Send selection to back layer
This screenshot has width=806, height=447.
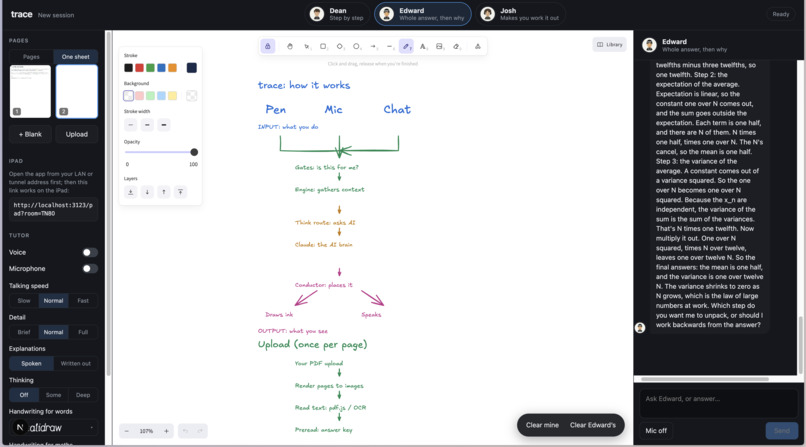click(131, 192)
